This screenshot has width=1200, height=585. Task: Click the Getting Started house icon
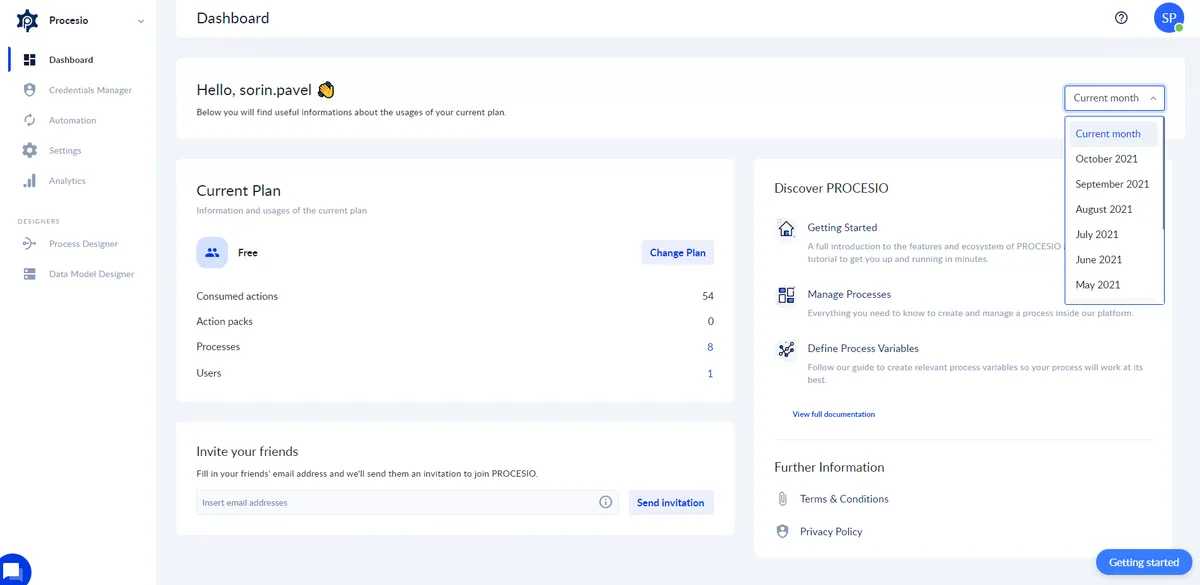point(786,228)
